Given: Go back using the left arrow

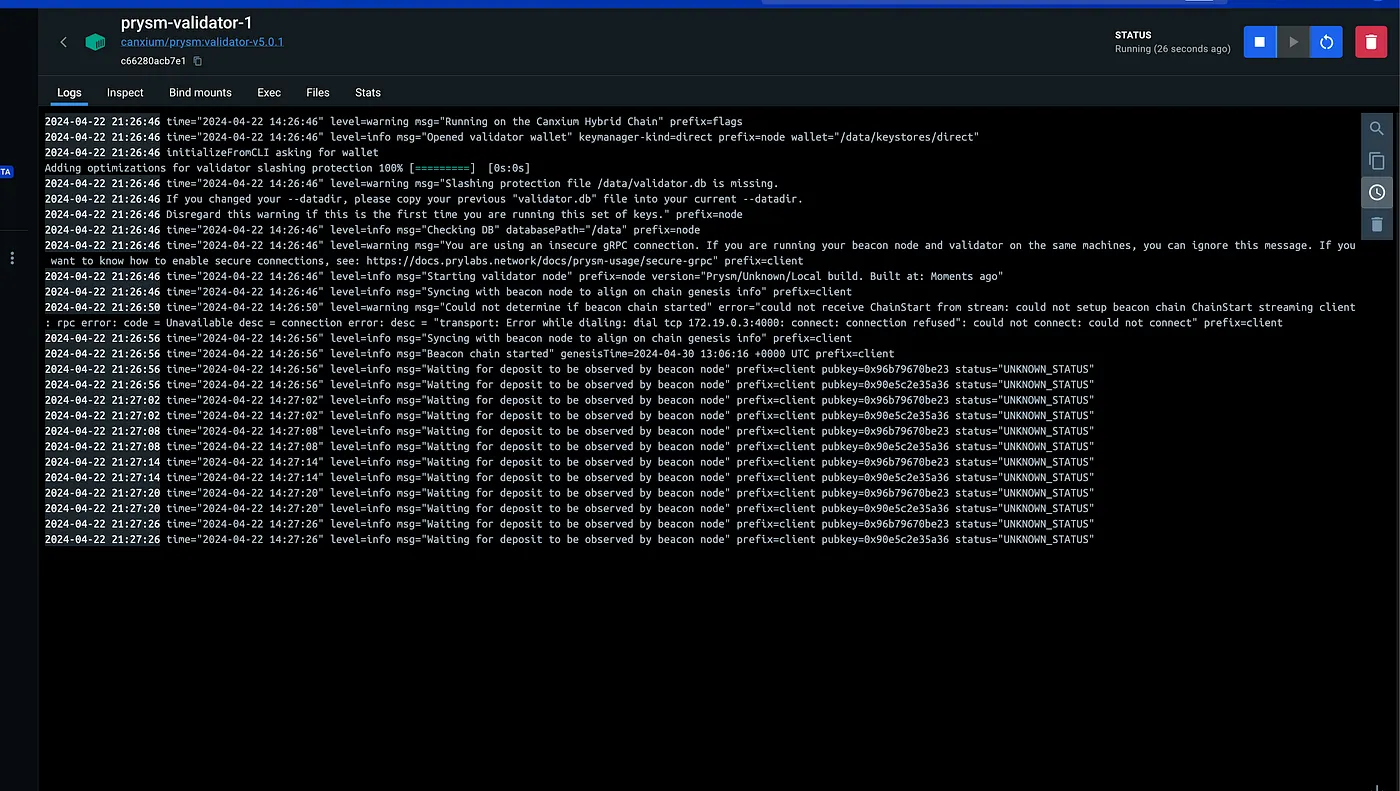Looking at the screenshot, I should tap(64, 42).
